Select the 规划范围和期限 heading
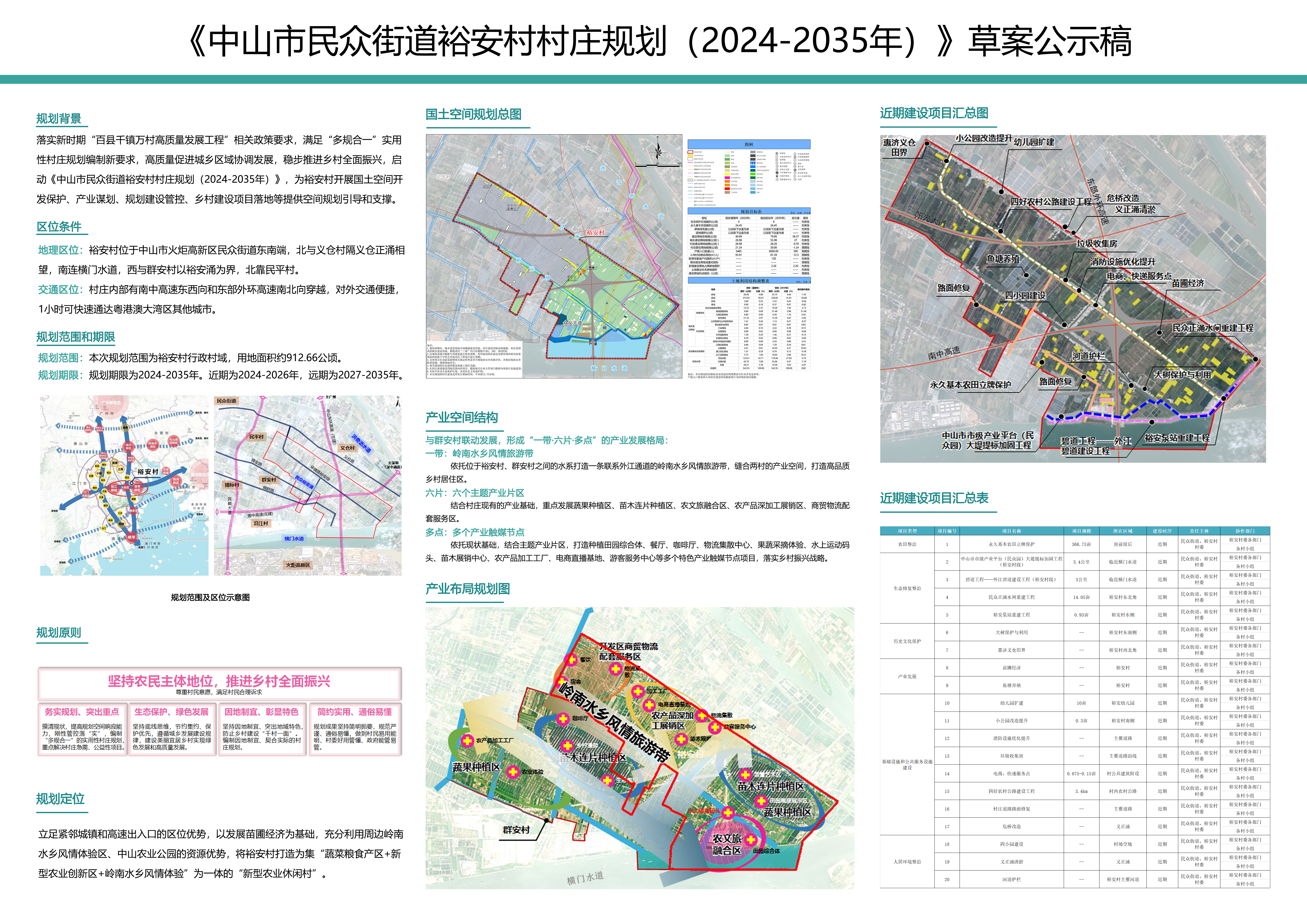Screen dimensions: 1307x924 click(76, 337)
